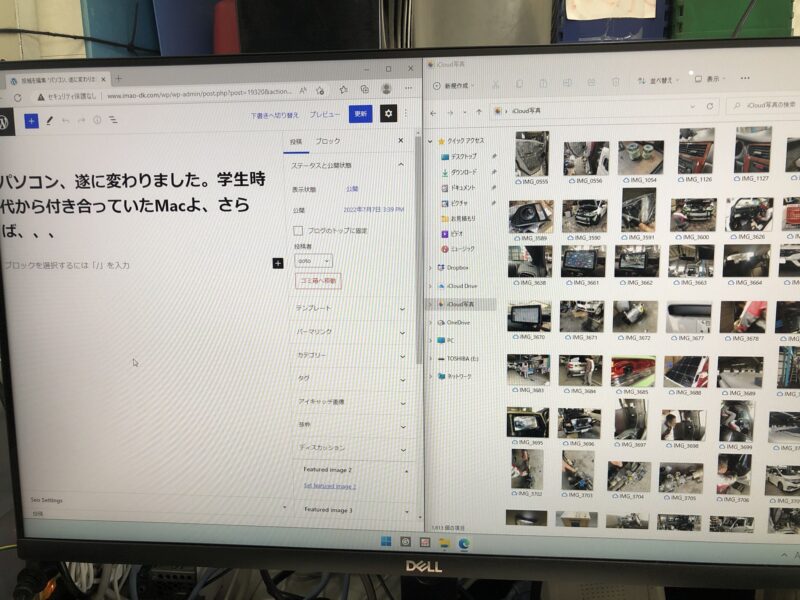This screenshot has height=600, width=800.
Task: Go up one folder level in Explorer
Action: coord(479,112)
